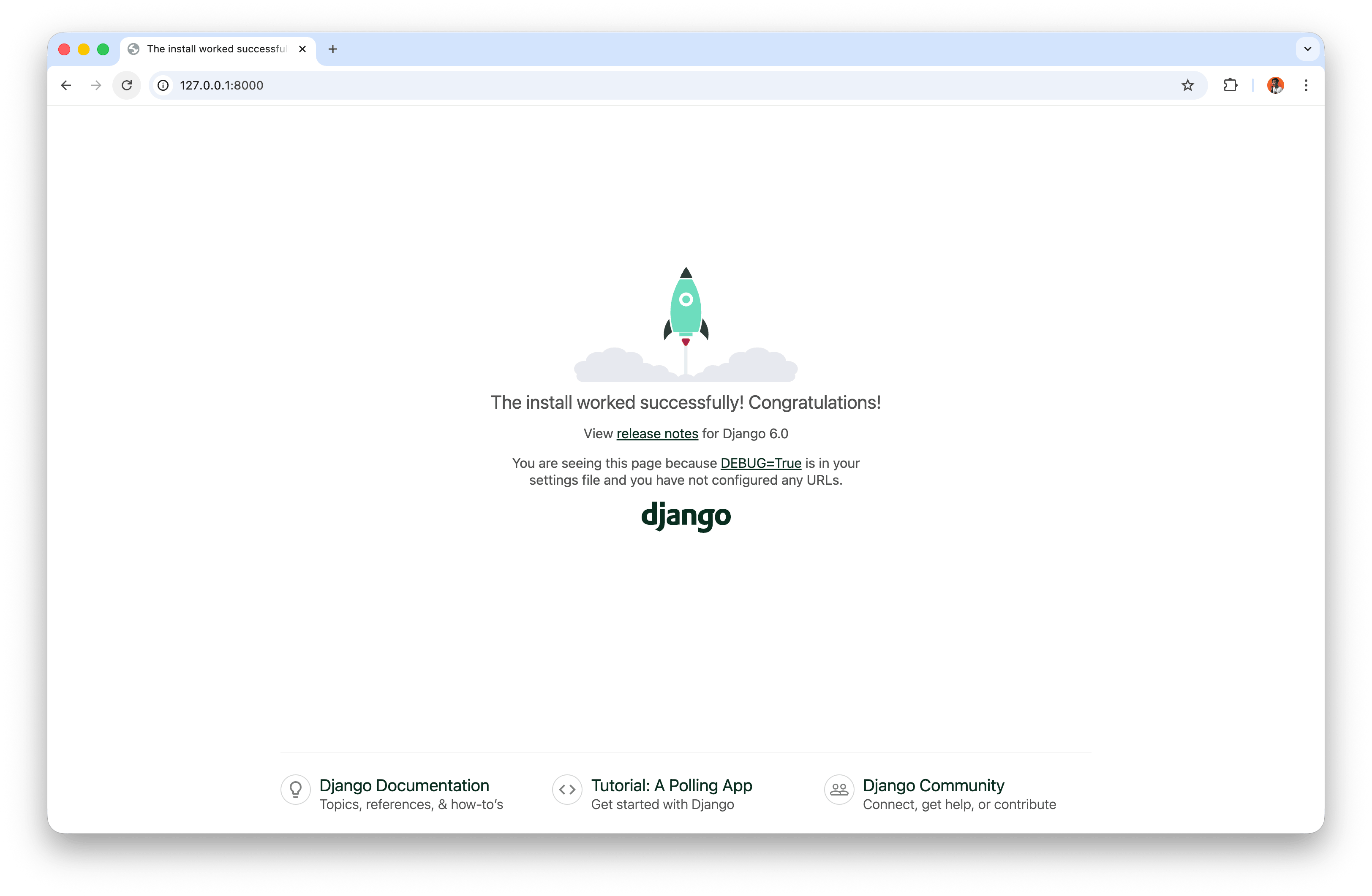Open the tab search chevron
The width and height of the screenshot is (1372, 896).
pos(1307,49)
